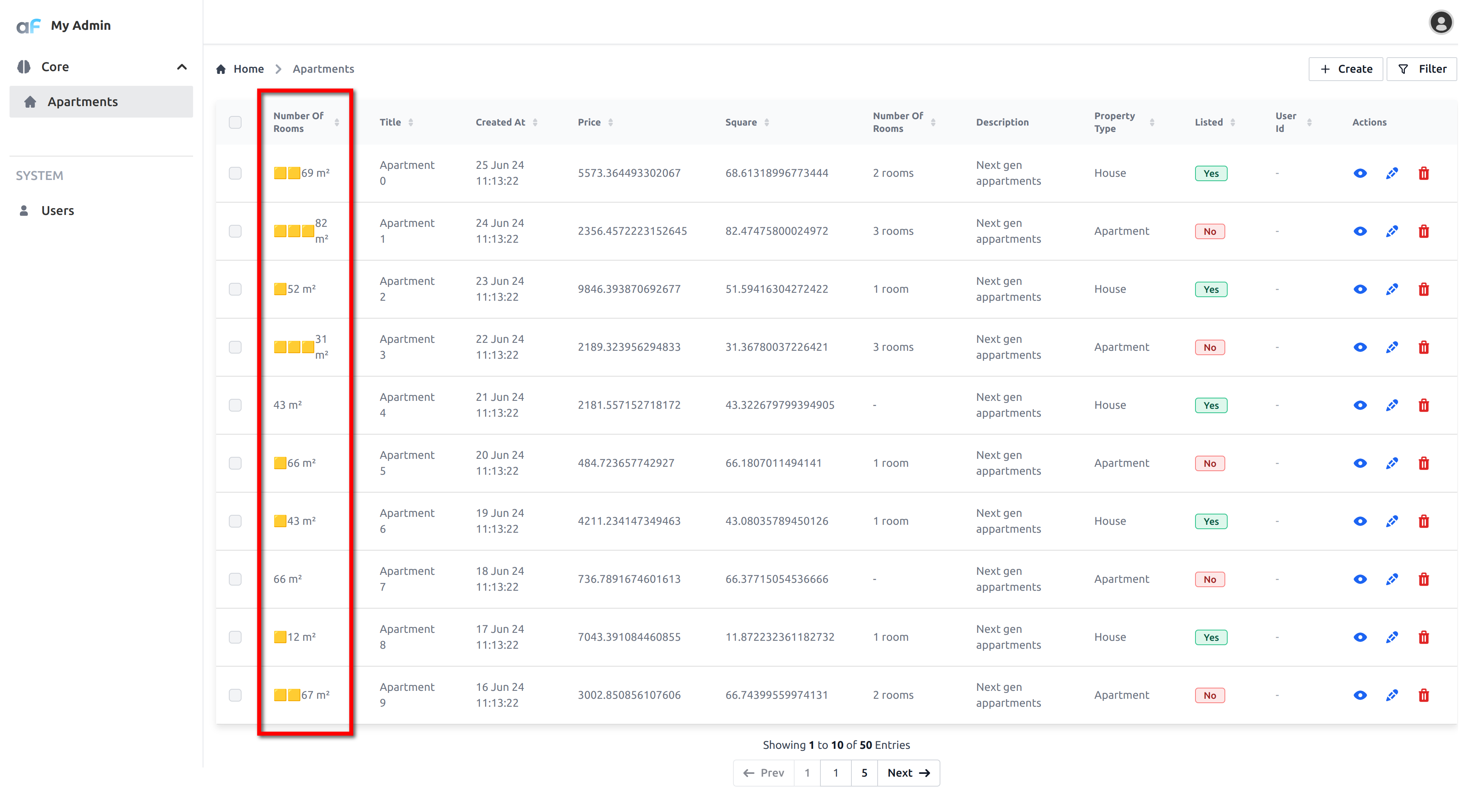Delete Apartment 0 with the trash icon
This screenshot has width=1470, height=812.
pyautogui.click(x=1424, y=173)
